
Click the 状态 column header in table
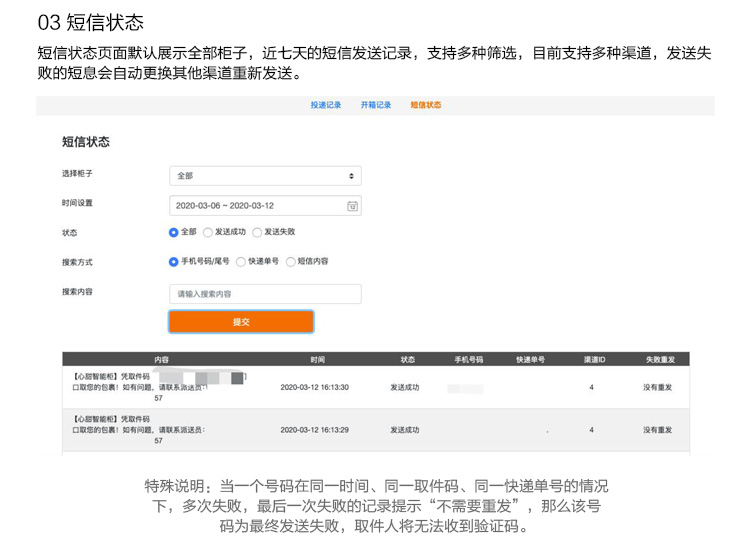(x=407, y=358)
